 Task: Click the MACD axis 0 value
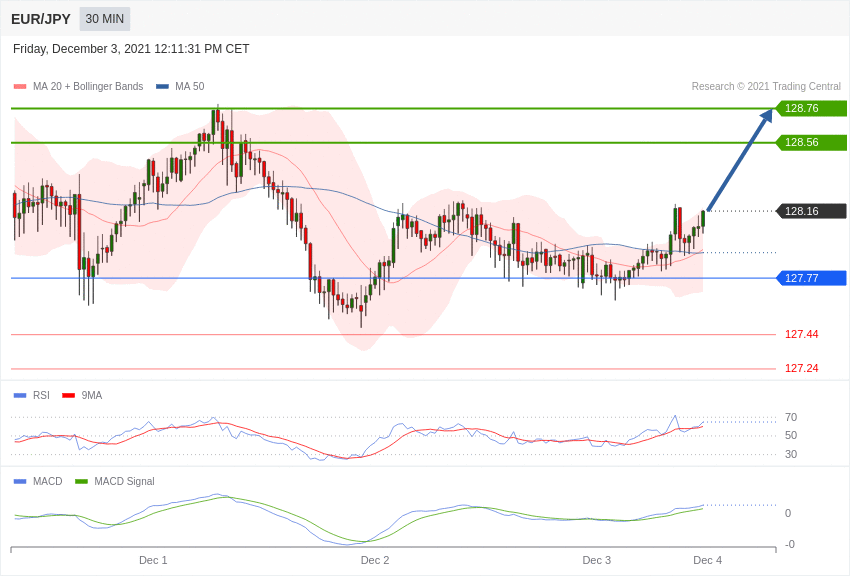pyautogui.click(x=788, y=513)
